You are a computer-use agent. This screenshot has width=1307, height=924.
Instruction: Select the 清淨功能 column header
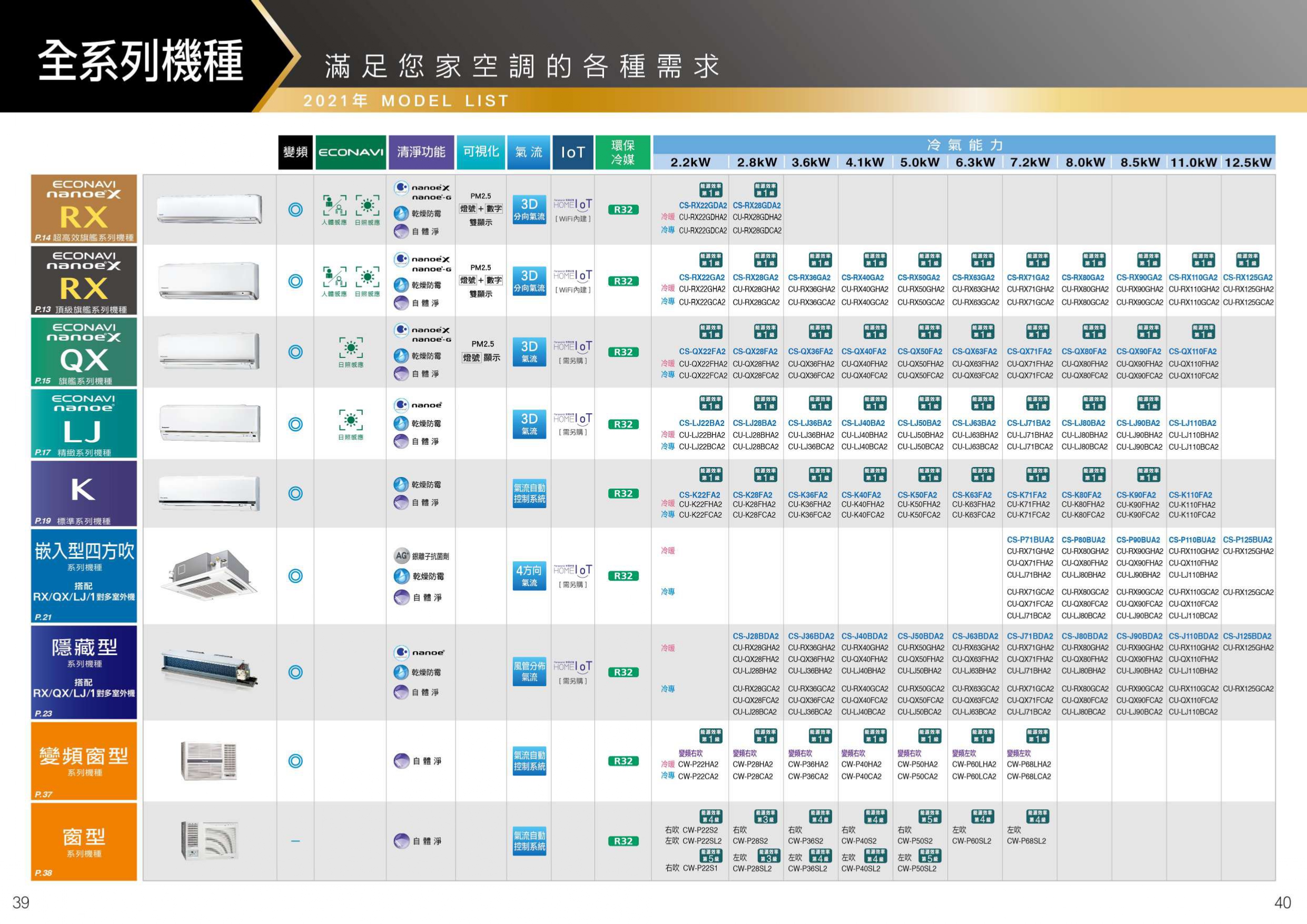point(421,152)
